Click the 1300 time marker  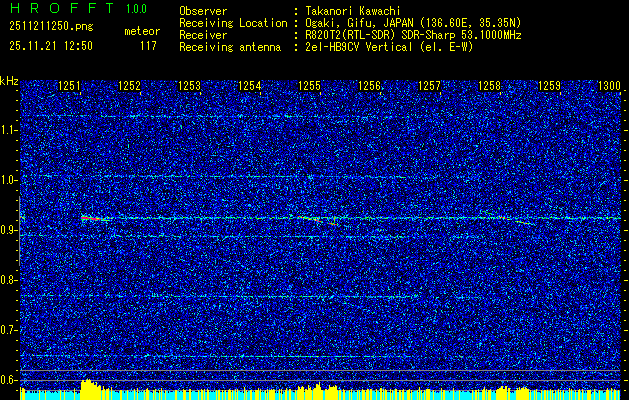609,86
